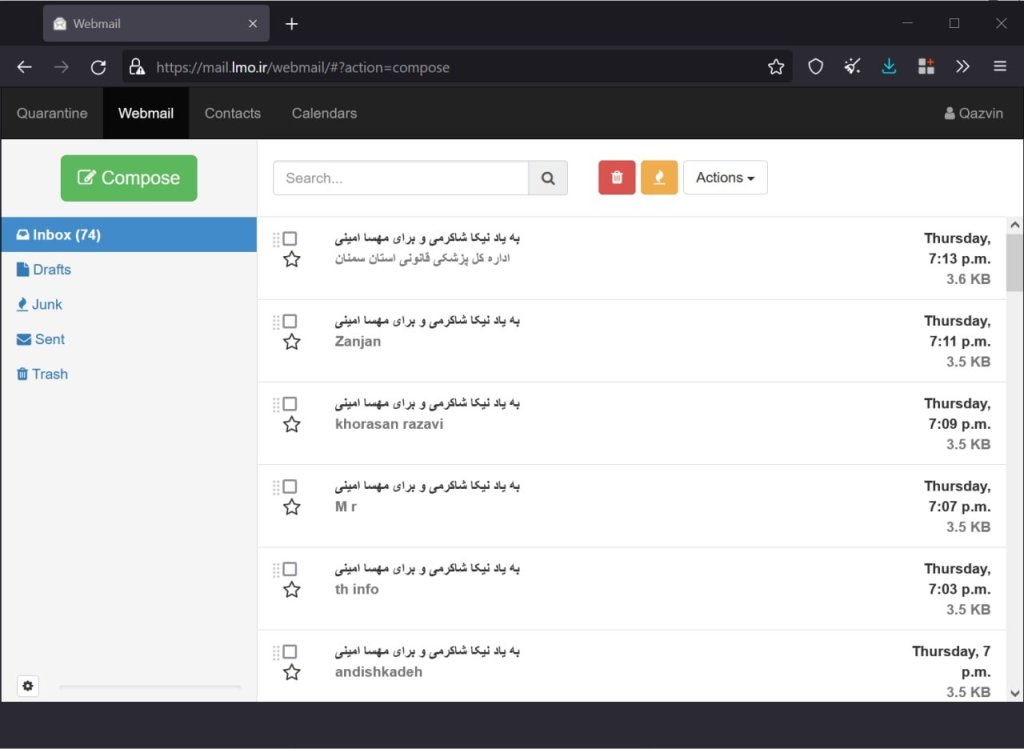Go to the Quarantine tab
1024x749 pixels.
click(52, 113)
